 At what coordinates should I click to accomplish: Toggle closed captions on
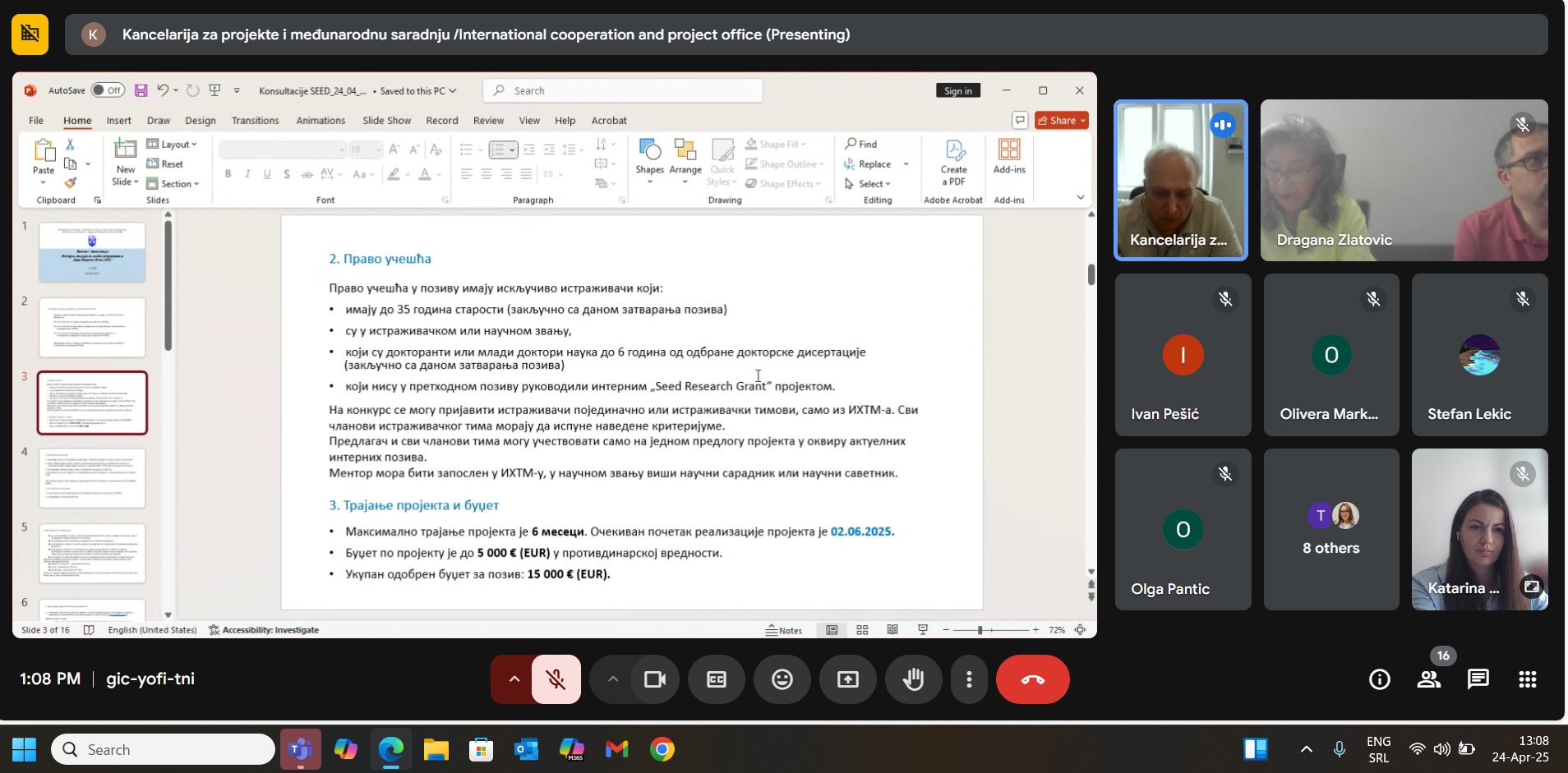[716, 679]
